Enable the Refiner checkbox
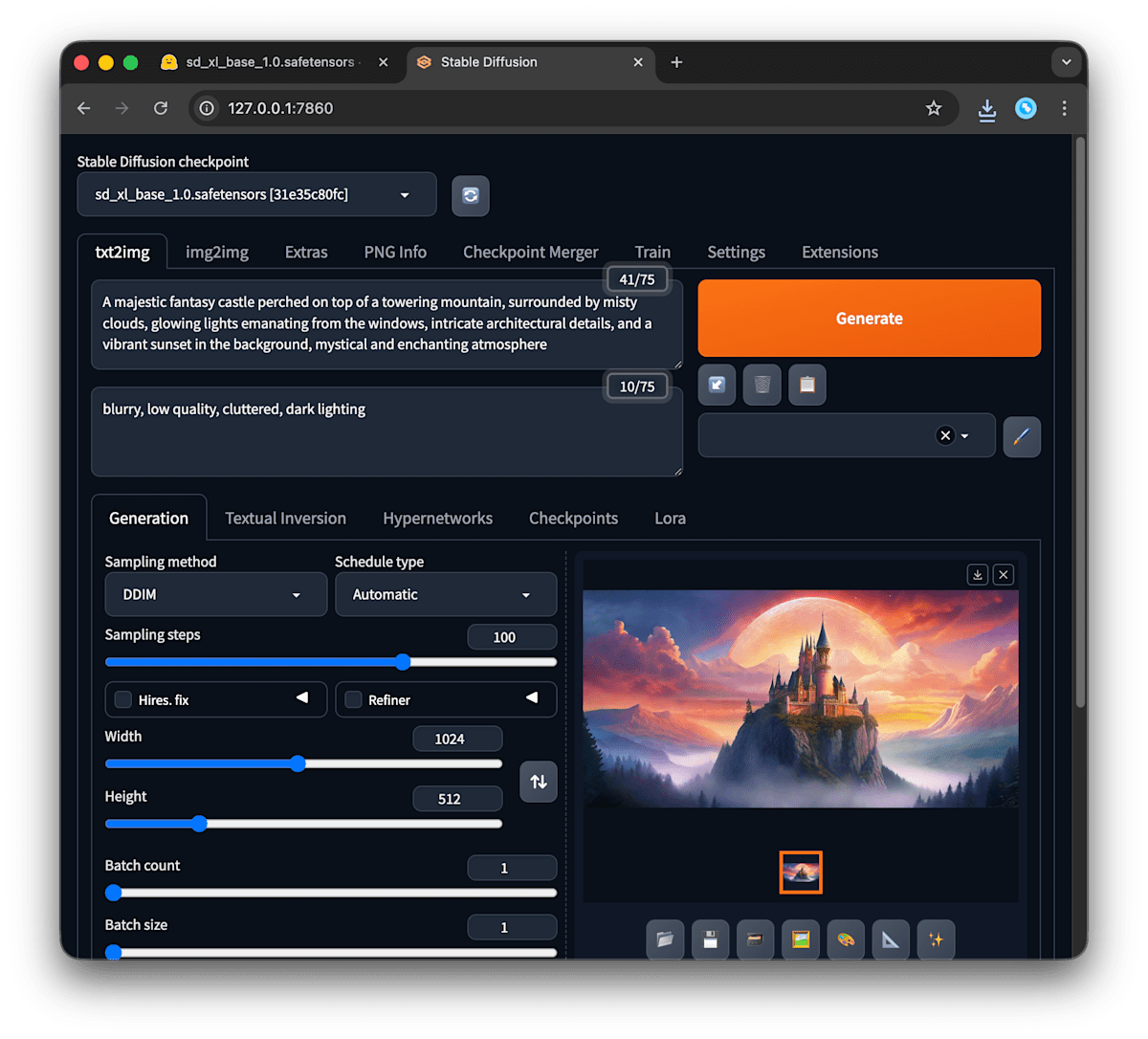1148x1039 pixels. coord(353,699)
